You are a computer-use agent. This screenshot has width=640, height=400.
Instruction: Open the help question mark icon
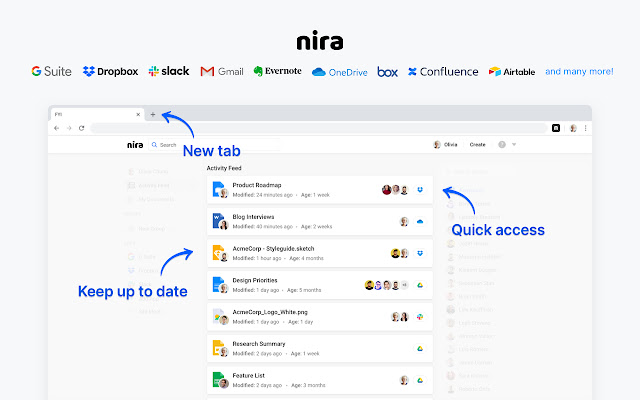(502, 144)
